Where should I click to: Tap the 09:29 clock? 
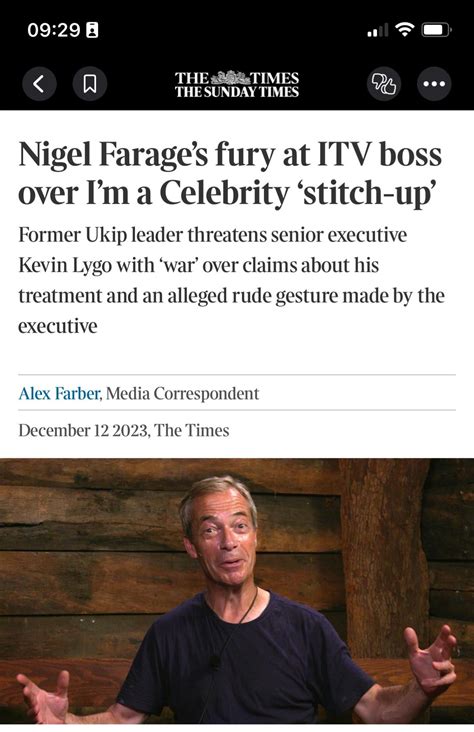click(54, 30)
